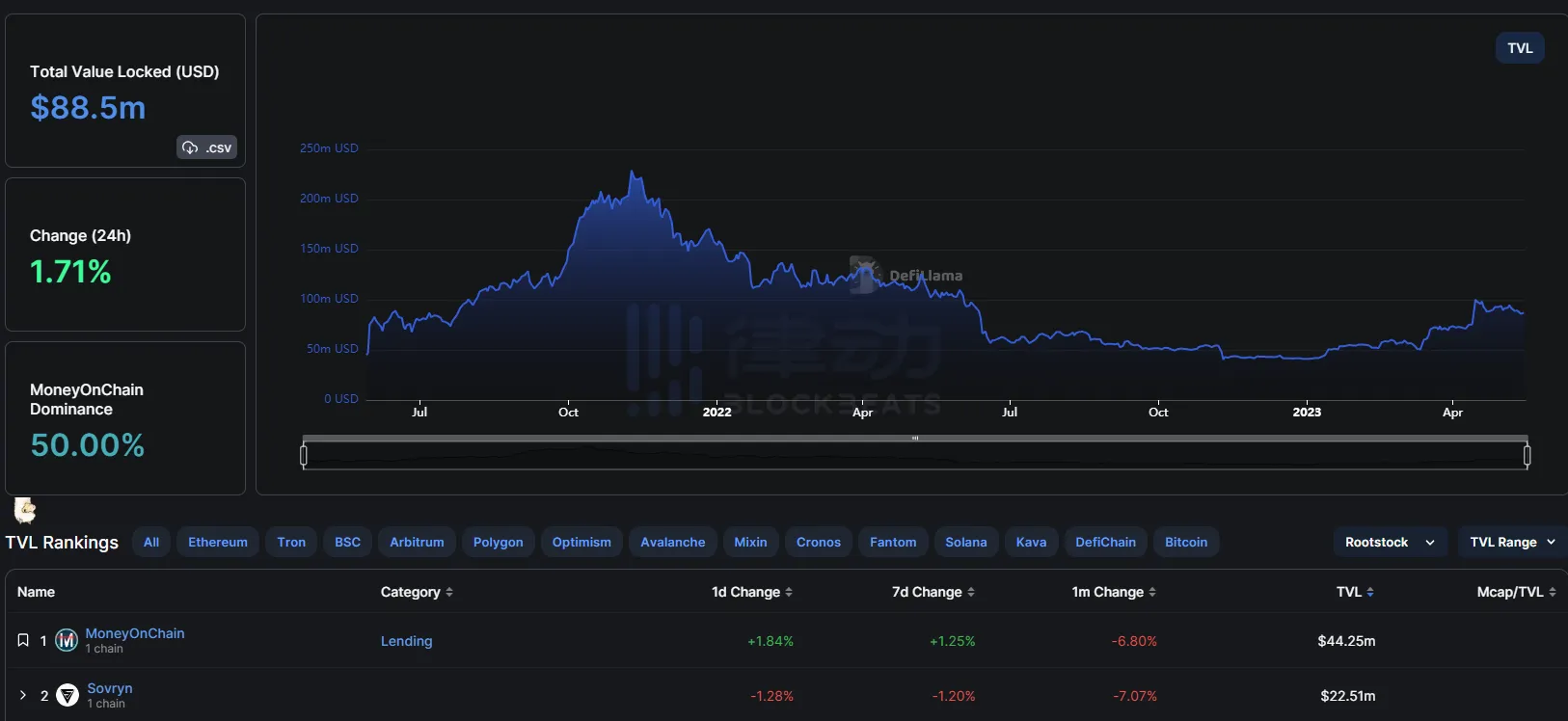Sort by the Mcap/TVL sort arrows

coord(1553,592)
